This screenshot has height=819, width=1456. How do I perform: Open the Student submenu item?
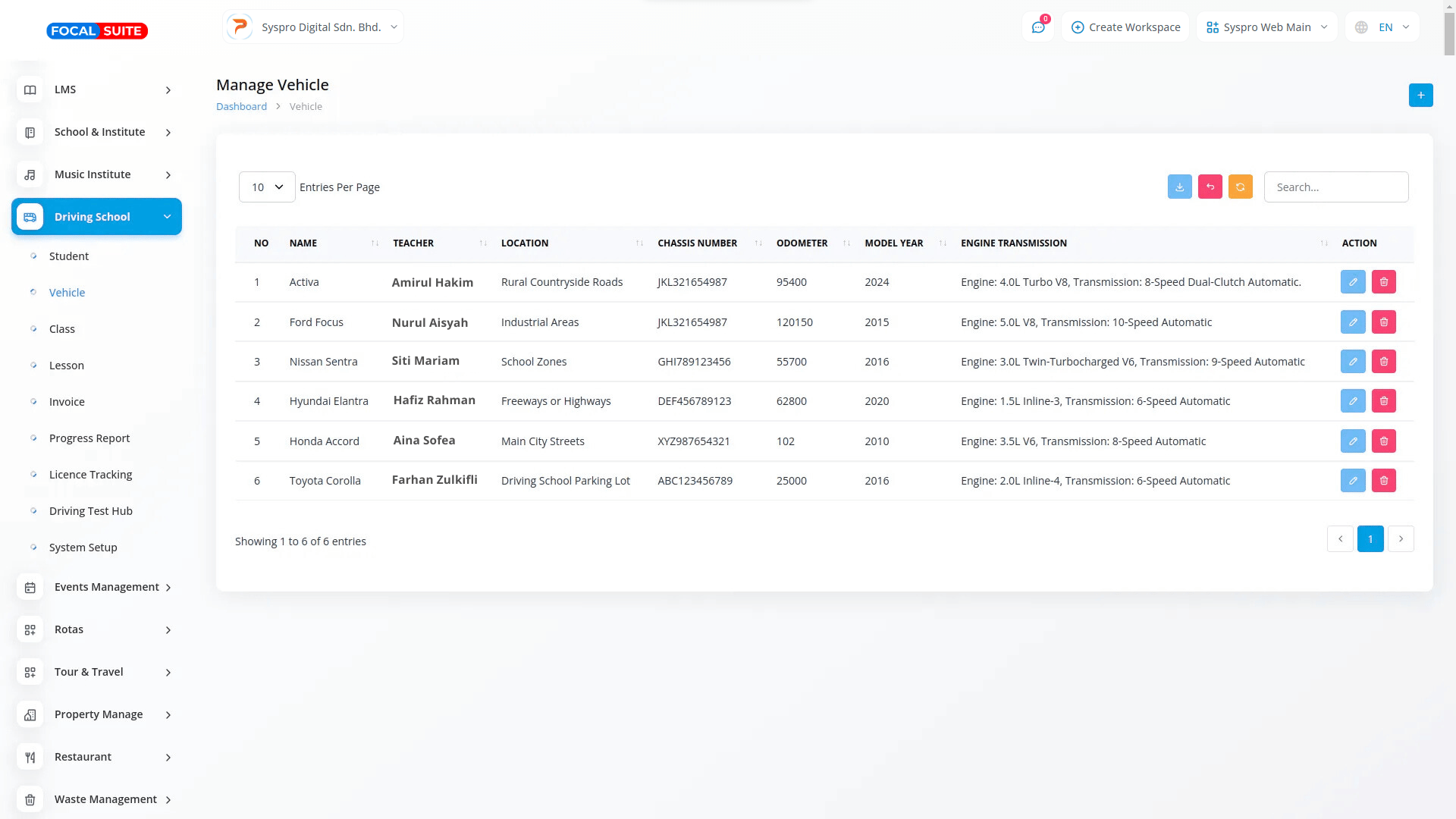click(69, 256)
